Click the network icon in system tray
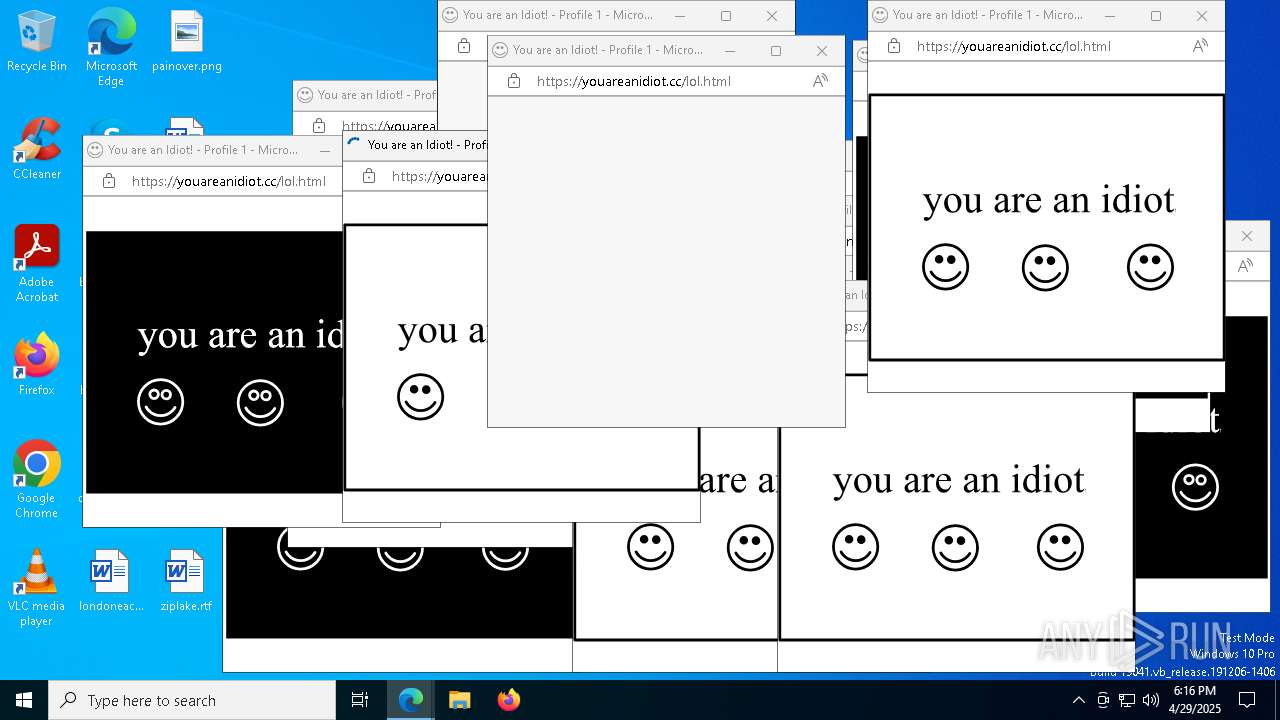The width and height of the screenshot is (1280, 720). 1127,700
